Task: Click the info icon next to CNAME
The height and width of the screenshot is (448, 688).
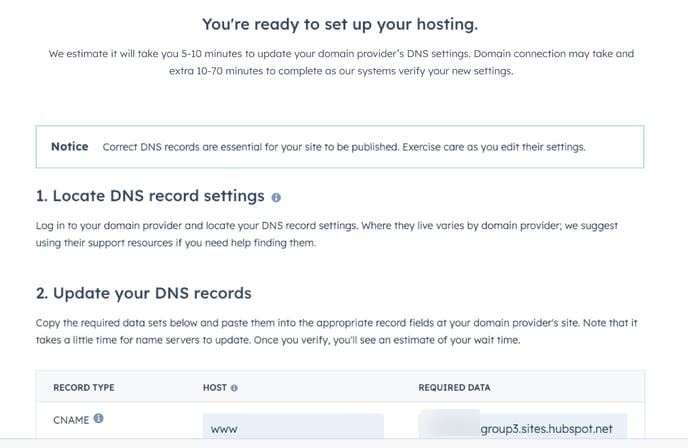Action: point(99,418)
